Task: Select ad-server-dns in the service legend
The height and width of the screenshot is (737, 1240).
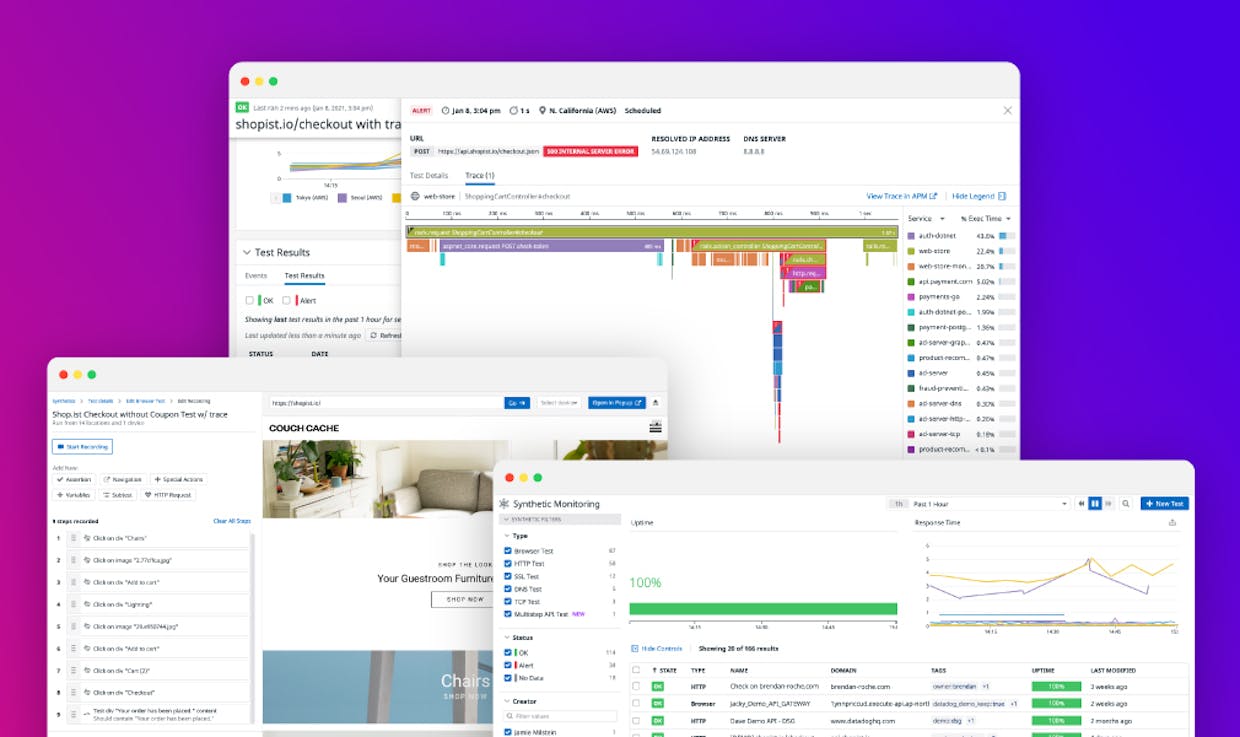Action: (x=941, y=404)
